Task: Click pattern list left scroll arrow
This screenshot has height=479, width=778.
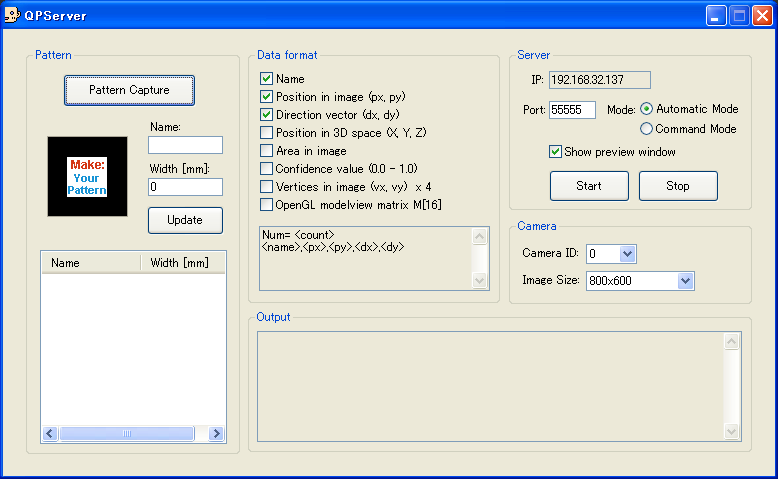Action: [x=50, y=433]
